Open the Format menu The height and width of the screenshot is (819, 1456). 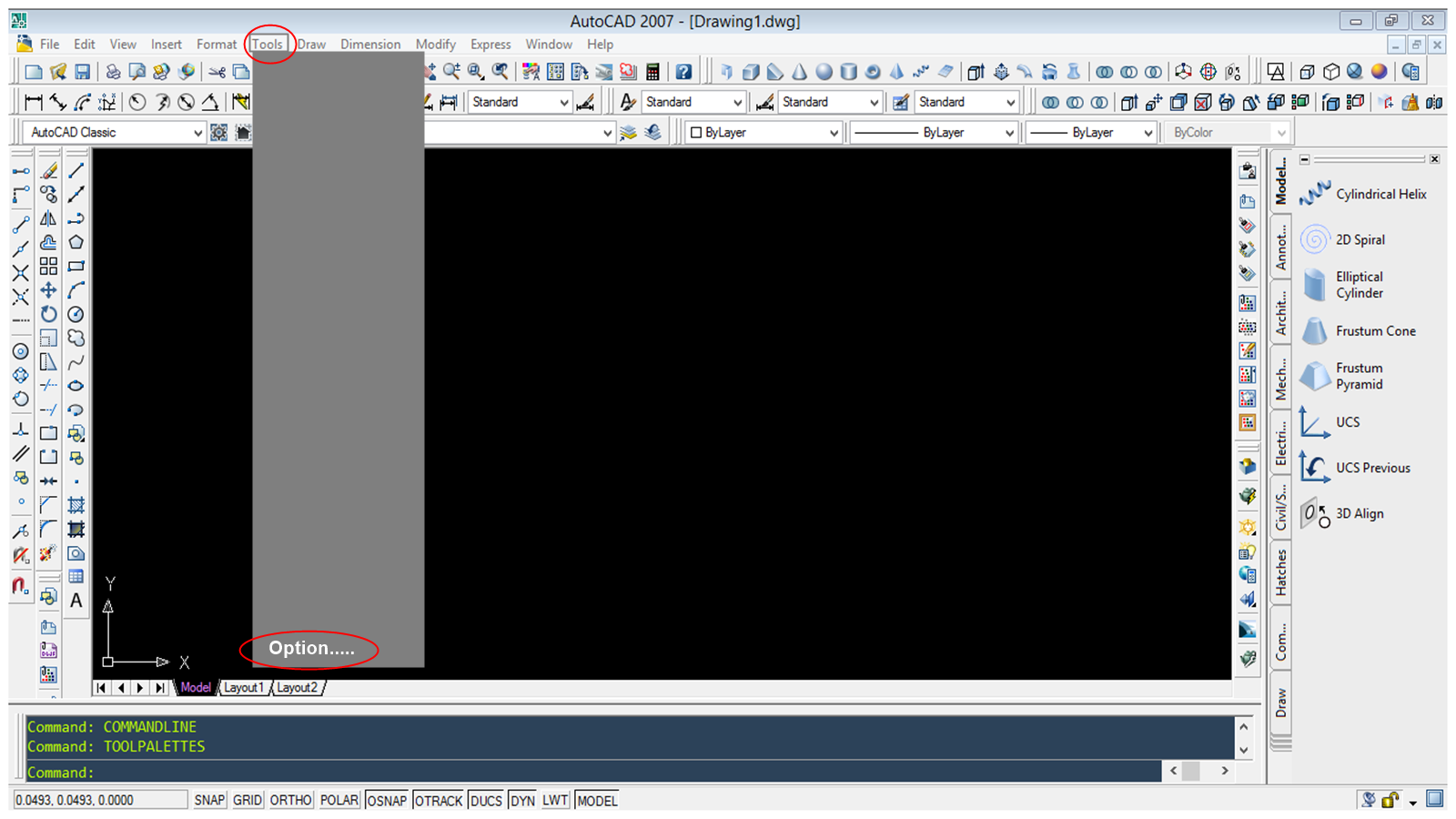217,44
